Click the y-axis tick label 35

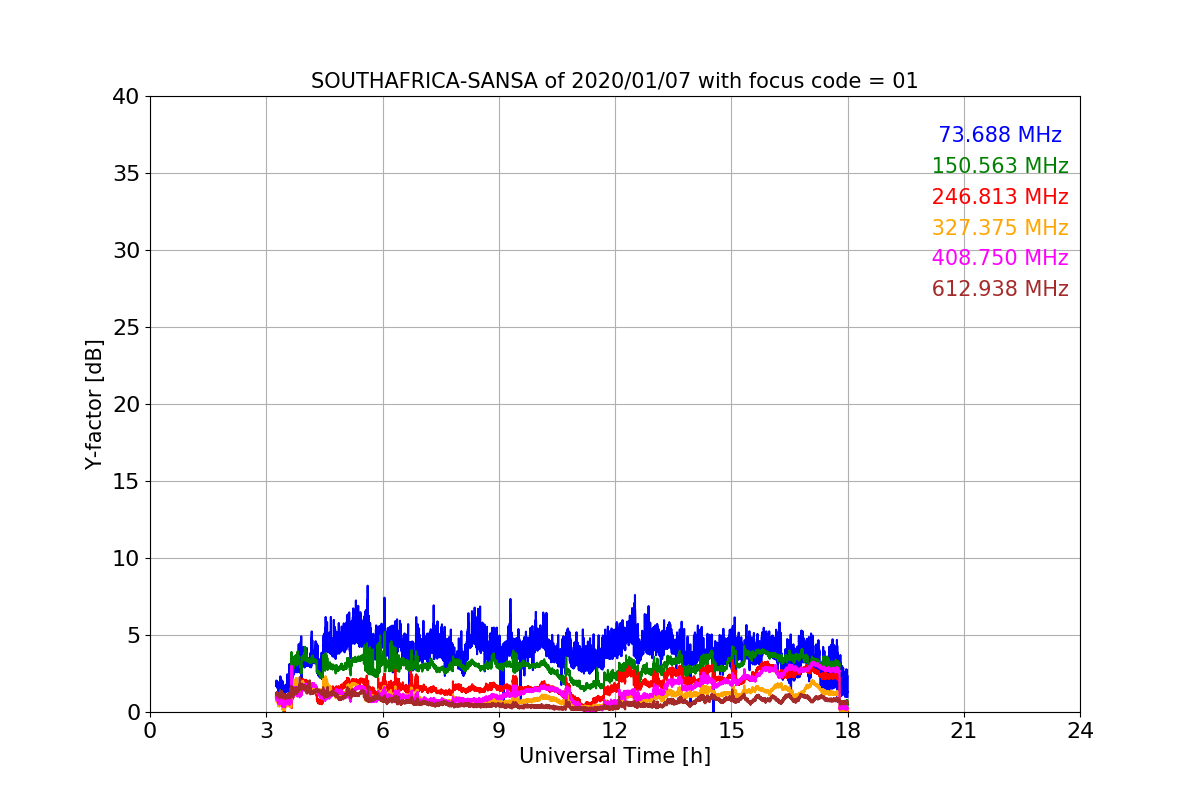125,174
